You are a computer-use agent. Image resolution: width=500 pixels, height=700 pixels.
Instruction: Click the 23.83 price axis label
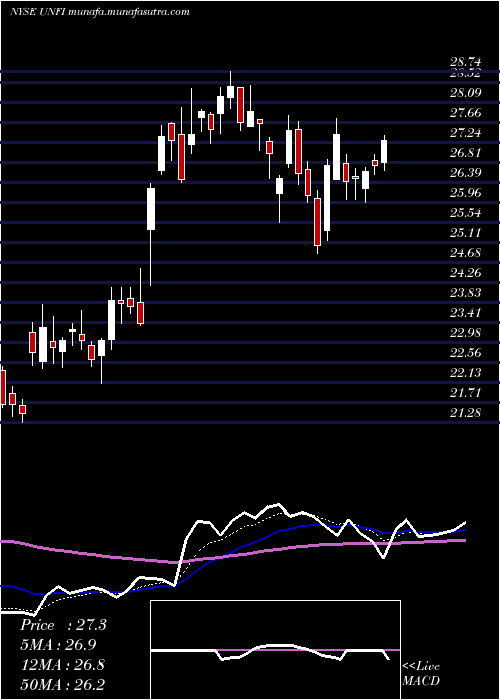point(465,293)
